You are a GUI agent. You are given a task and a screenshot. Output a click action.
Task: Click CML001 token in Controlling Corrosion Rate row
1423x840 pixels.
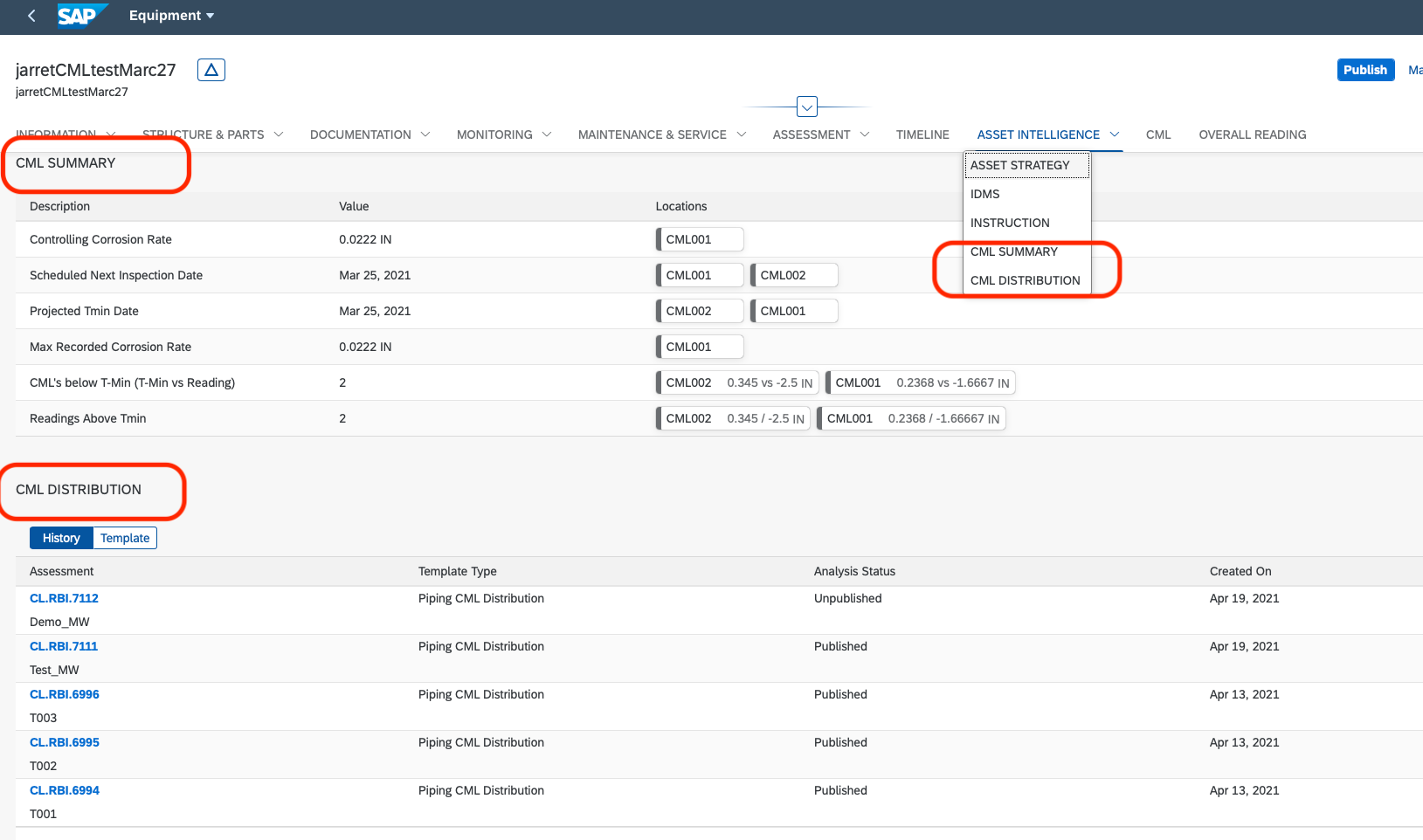700,239
